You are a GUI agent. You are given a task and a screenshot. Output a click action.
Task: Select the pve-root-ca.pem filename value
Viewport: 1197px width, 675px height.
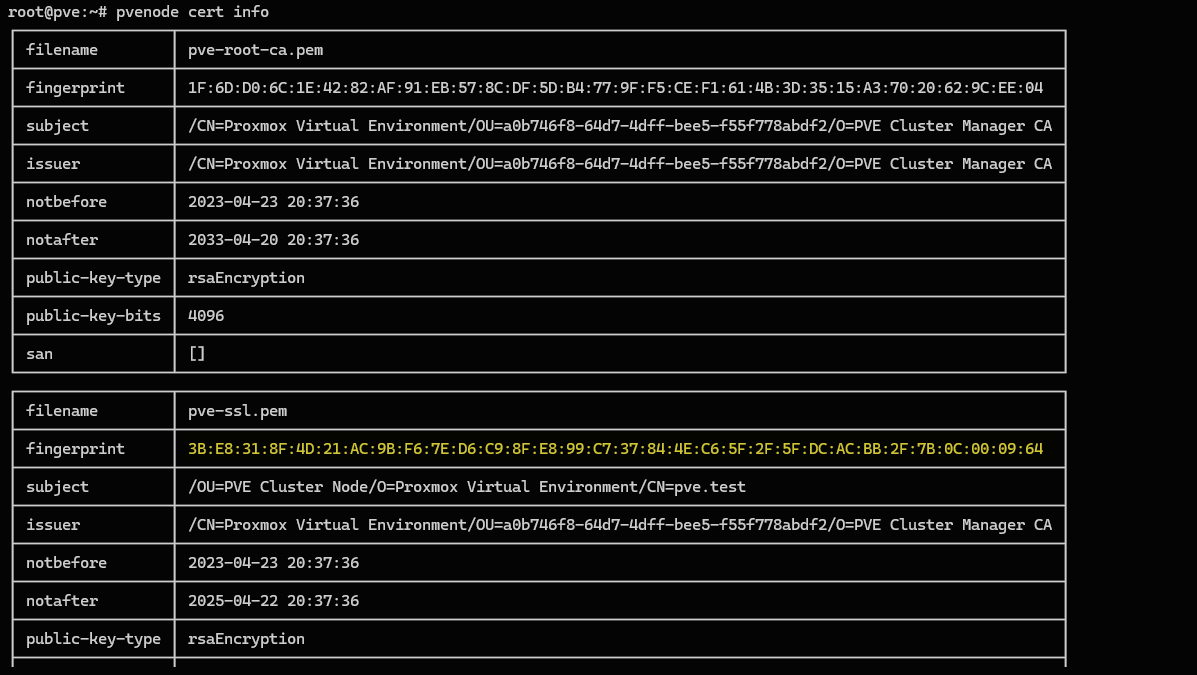tap(255, 50)
